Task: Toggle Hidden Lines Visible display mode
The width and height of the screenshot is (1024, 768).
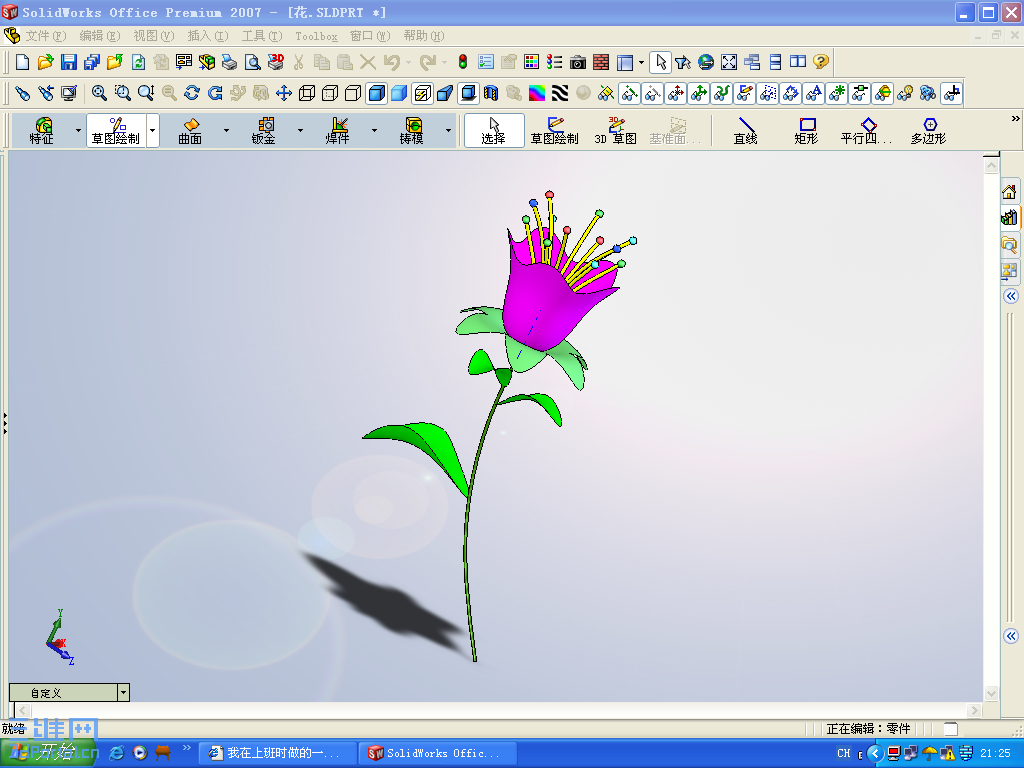Action: tap(328, 93)
